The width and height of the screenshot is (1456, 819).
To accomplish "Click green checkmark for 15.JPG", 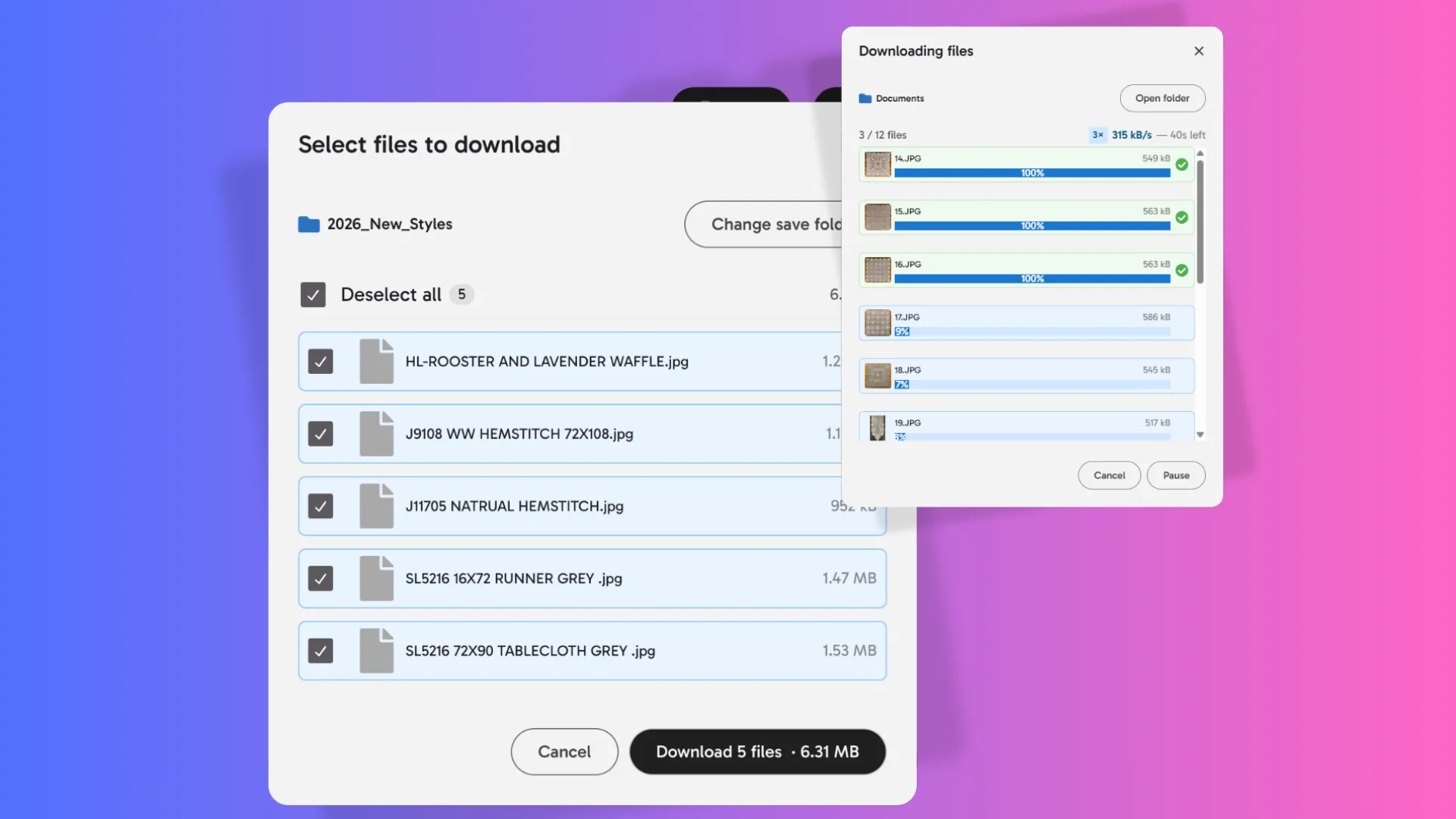I will point(1181,218).
